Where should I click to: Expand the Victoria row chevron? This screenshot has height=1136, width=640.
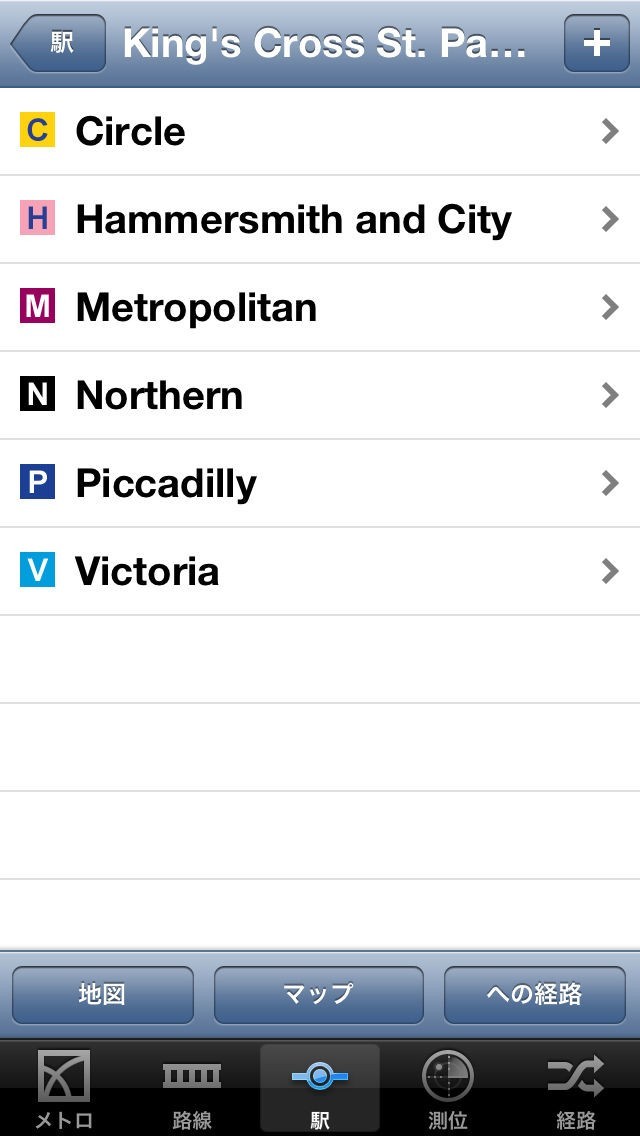610,571
